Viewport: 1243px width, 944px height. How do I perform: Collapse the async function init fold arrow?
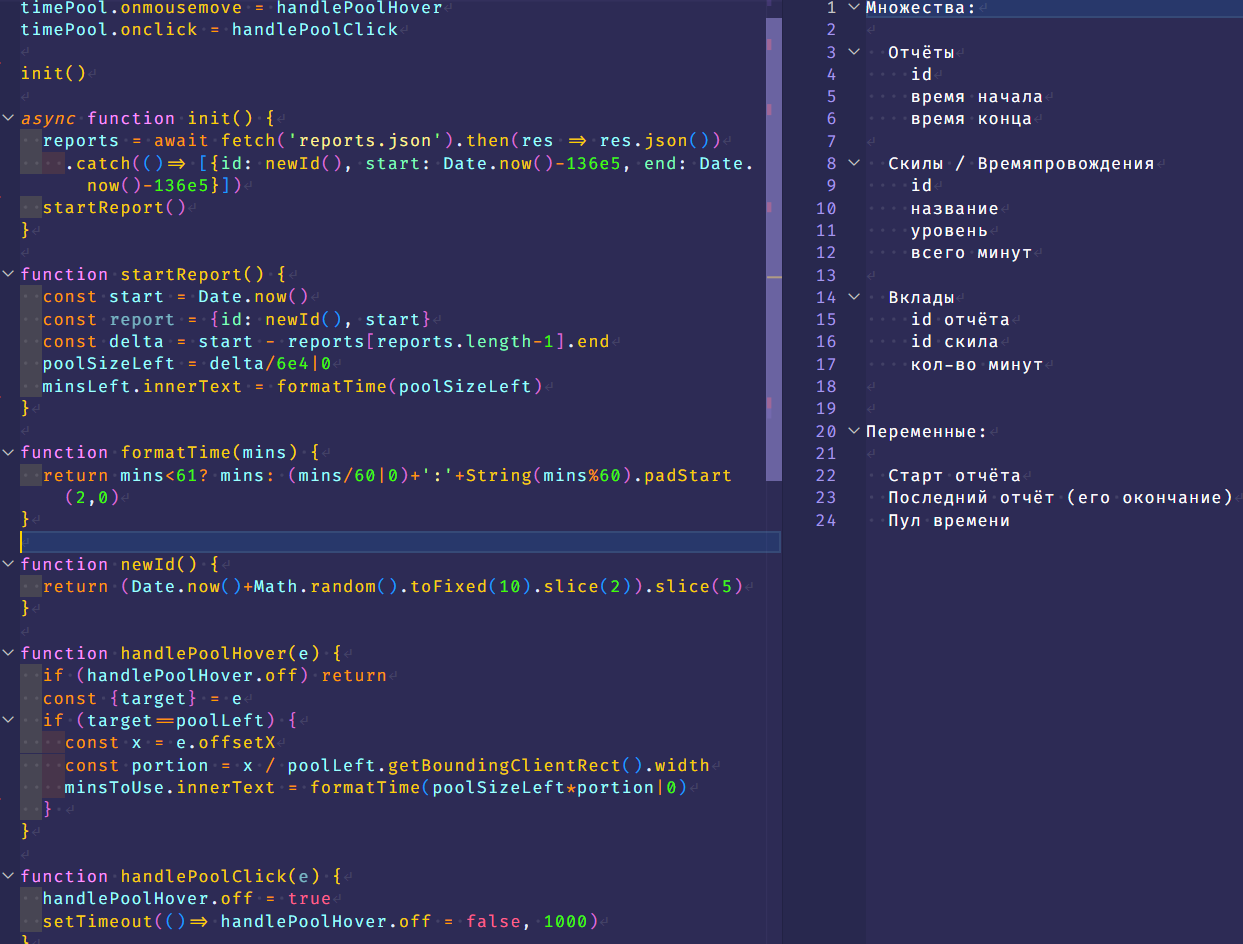(8, 118)
